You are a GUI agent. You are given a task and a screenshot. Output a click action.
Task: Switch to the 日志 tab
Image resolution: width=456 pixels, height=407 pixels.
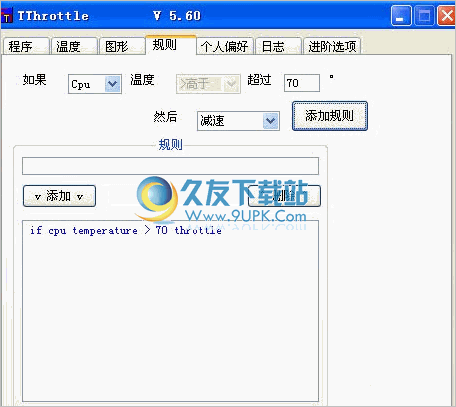pos(278,46)
